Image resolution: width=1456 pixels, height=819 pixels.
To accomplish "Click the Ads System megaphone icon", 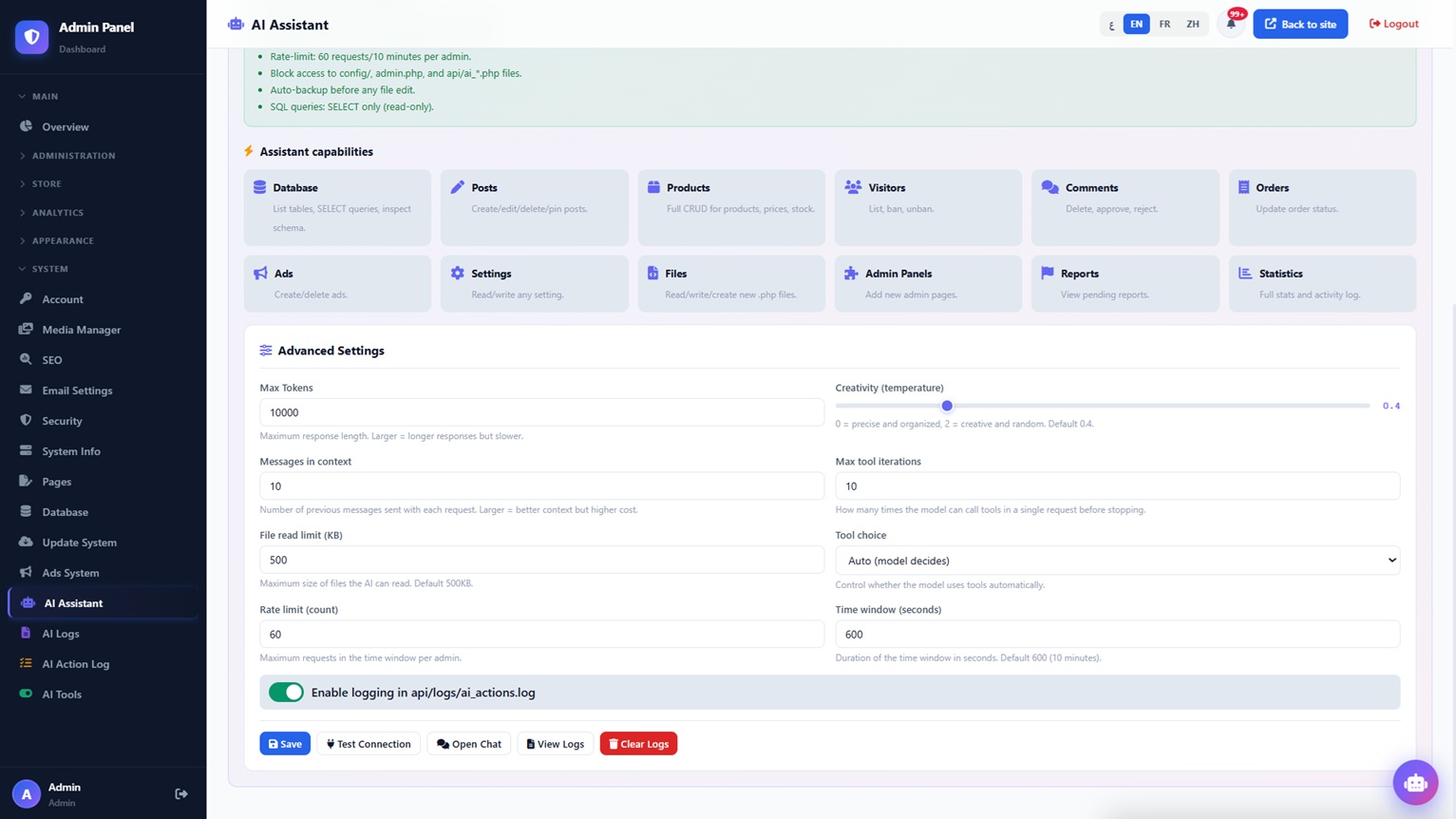I will pos(26,572).
